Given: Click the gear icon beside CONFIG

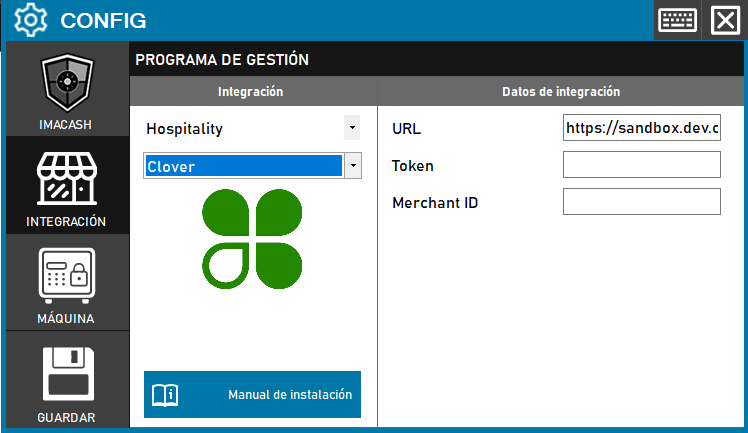Looking at the screenshot, I should tap(31, 20).
